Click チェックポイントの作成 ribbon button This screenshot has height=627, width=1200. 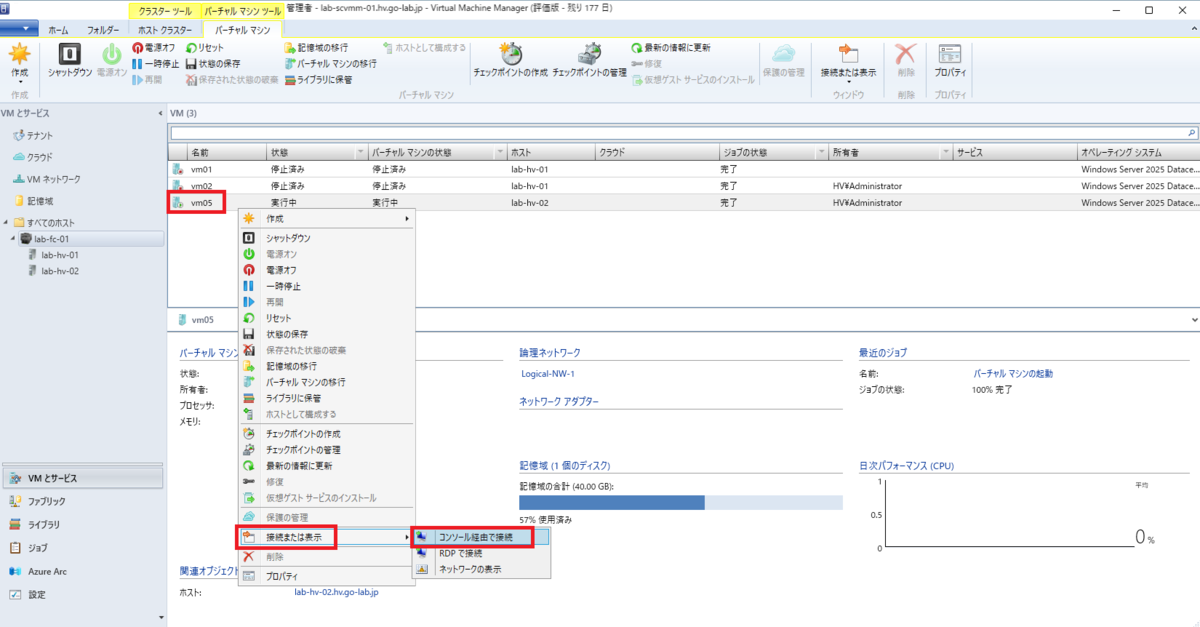(510, 61)
